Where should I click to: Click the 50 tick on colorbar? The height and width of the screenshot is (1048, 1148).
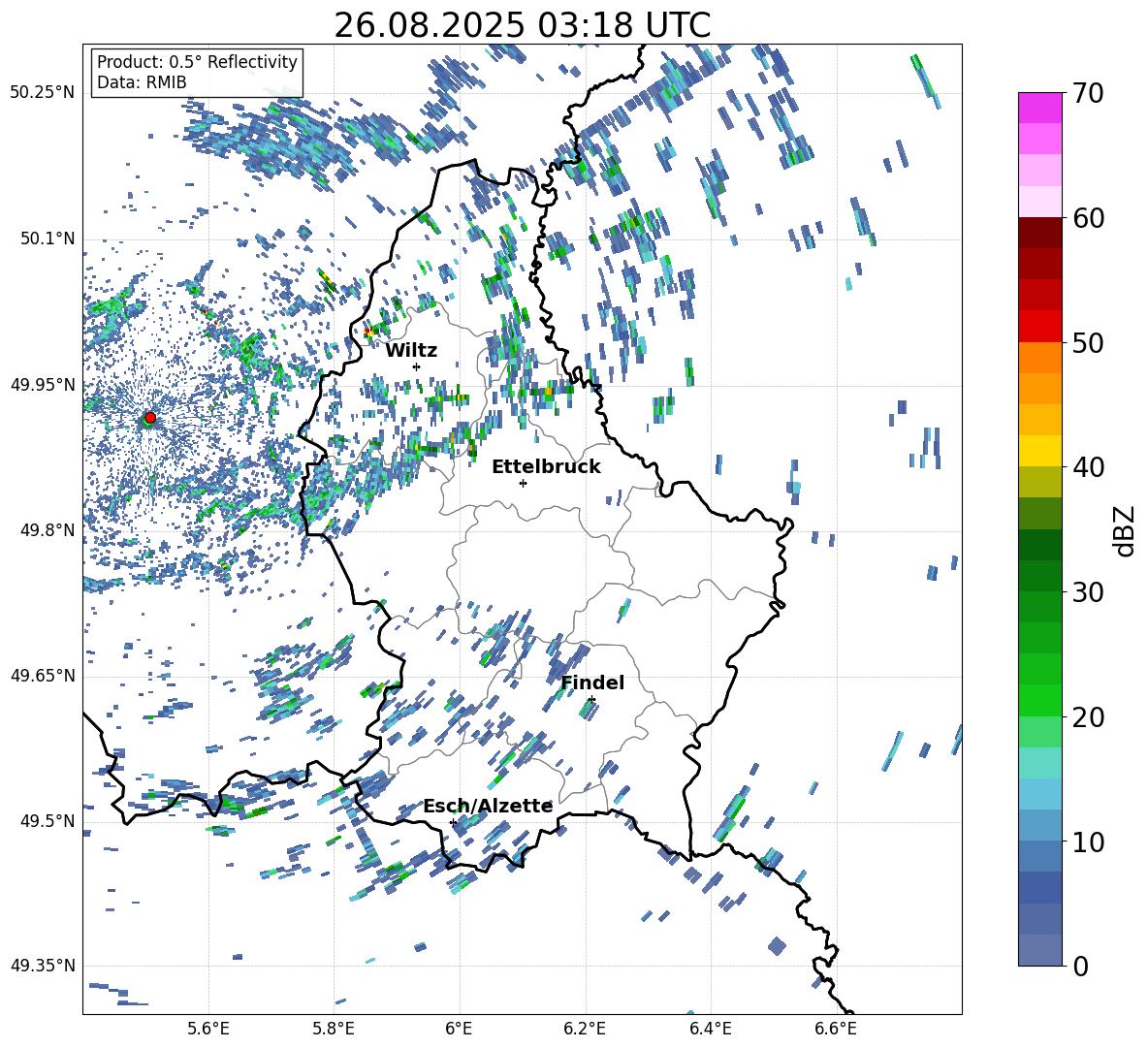pyautogui.click(x=1087, y=342)
